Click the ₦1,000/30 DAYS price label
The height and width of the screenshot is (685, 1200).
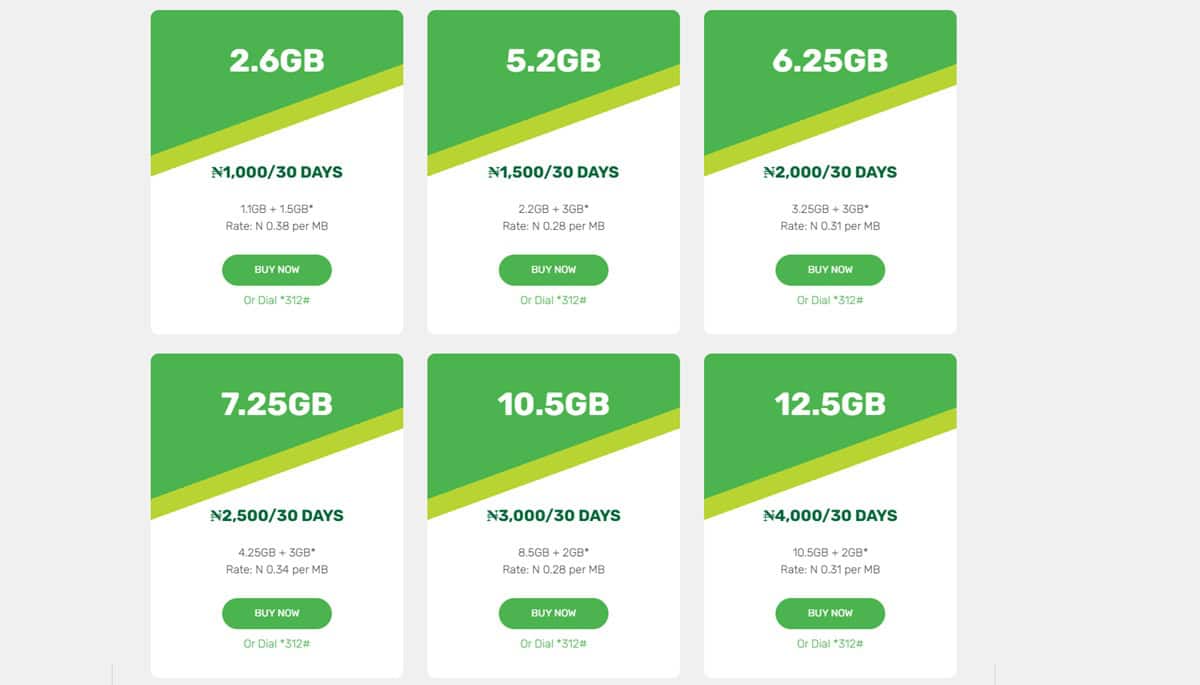276,172
